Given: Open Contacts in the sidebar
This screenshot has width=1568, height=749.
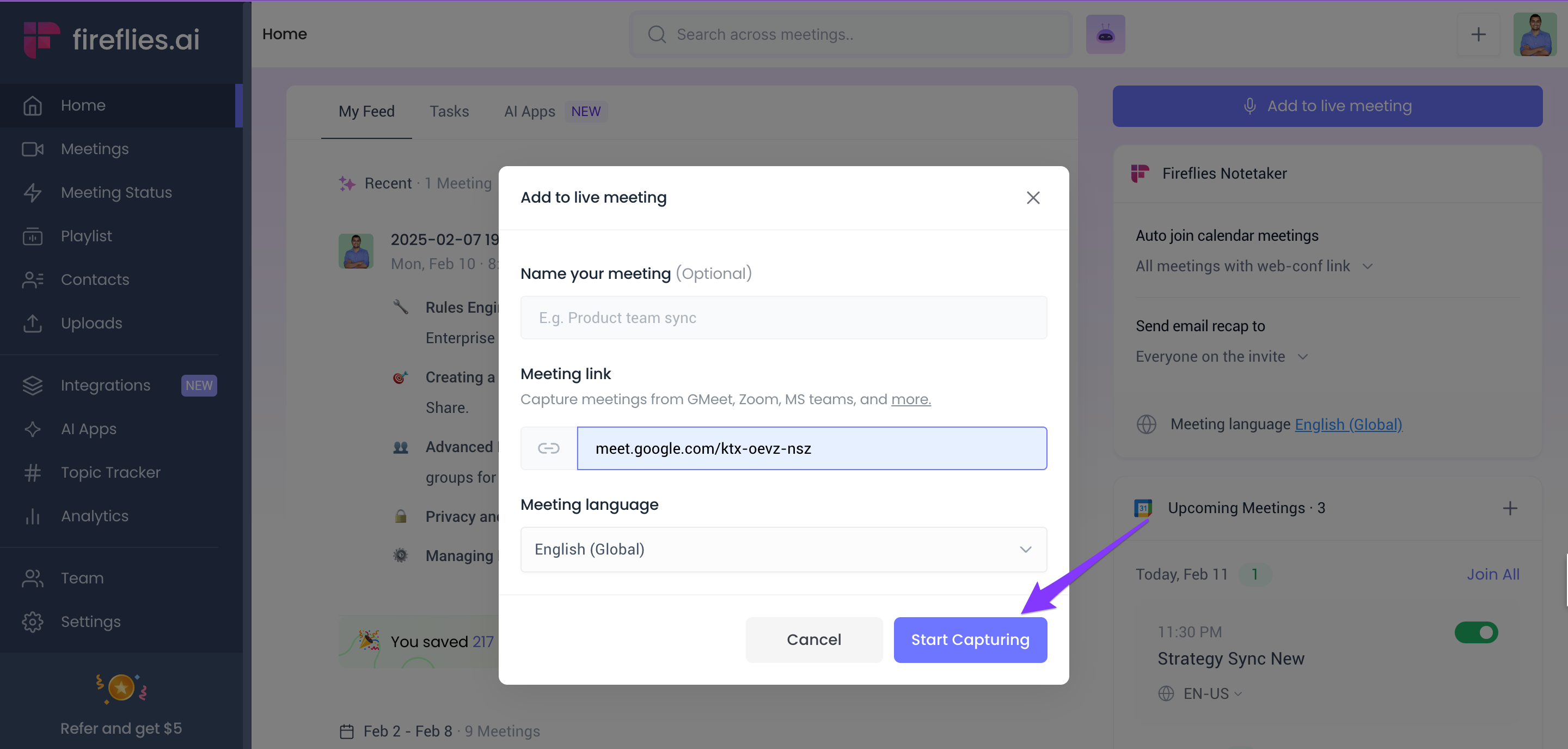Looking at the screenshot, I should click(x=121, y=279).
